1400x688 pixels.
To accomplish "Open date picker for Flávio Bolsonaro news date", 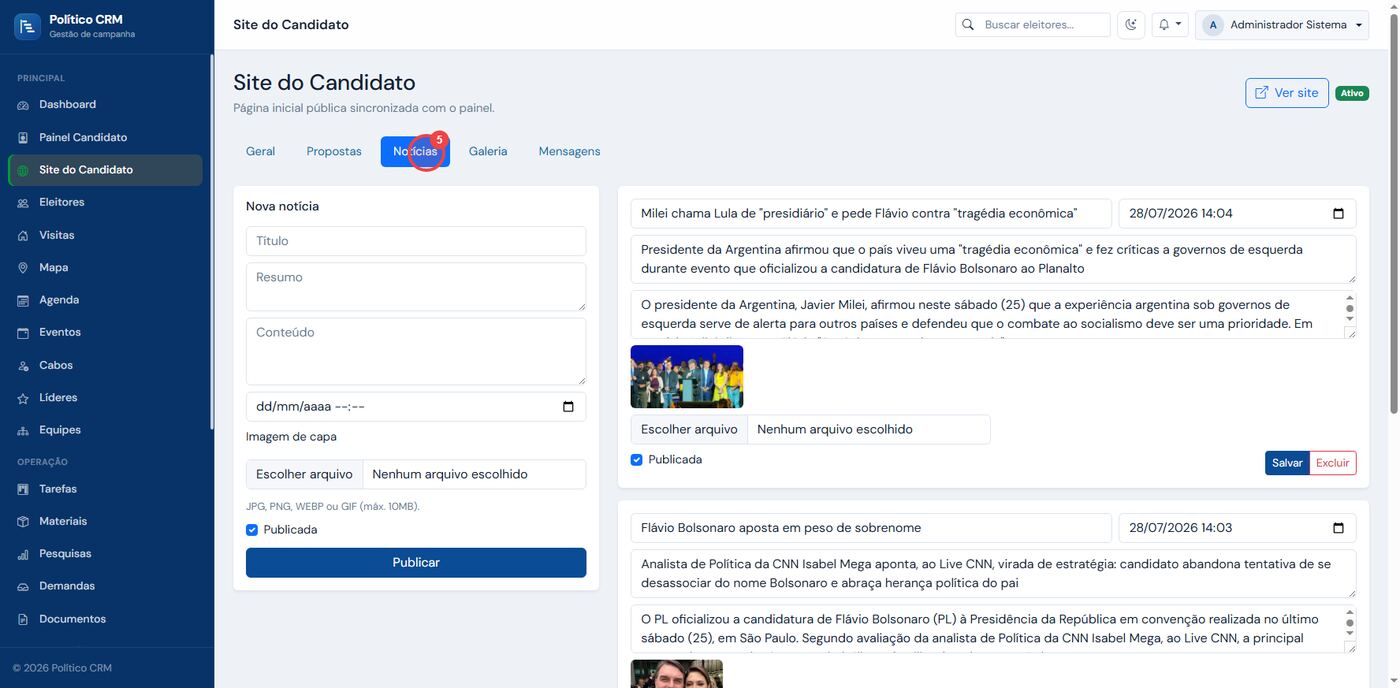I will pos(1338,528).
